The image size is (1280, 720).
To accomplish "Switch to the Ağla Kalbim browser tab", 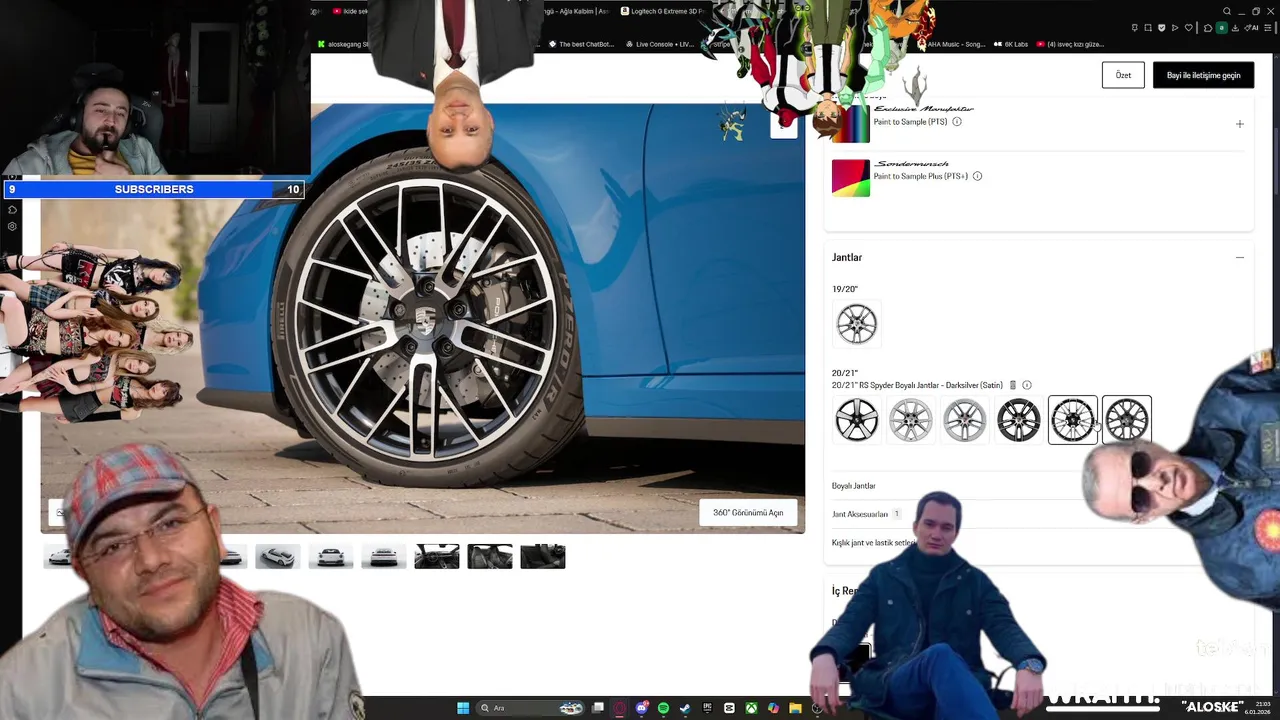I will (575, 11).
